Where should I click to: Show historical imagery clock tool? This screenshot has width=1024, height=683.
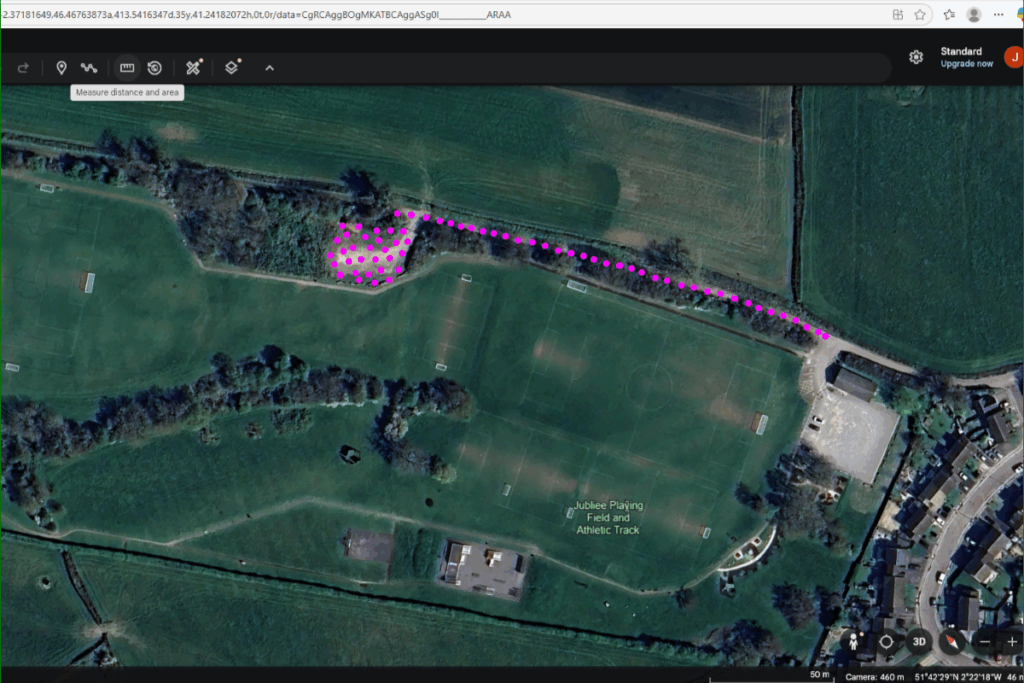pyautogui.click(x=155, y=67)
